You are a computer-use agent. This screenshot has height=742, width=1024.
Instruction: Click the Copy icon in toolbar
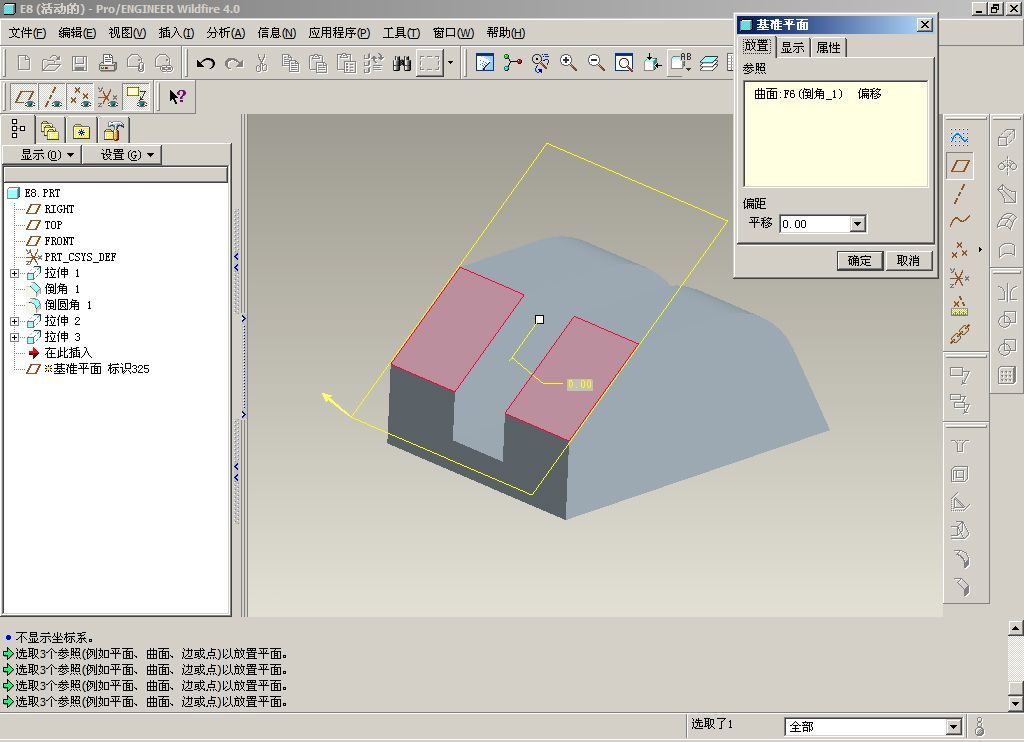290,63
